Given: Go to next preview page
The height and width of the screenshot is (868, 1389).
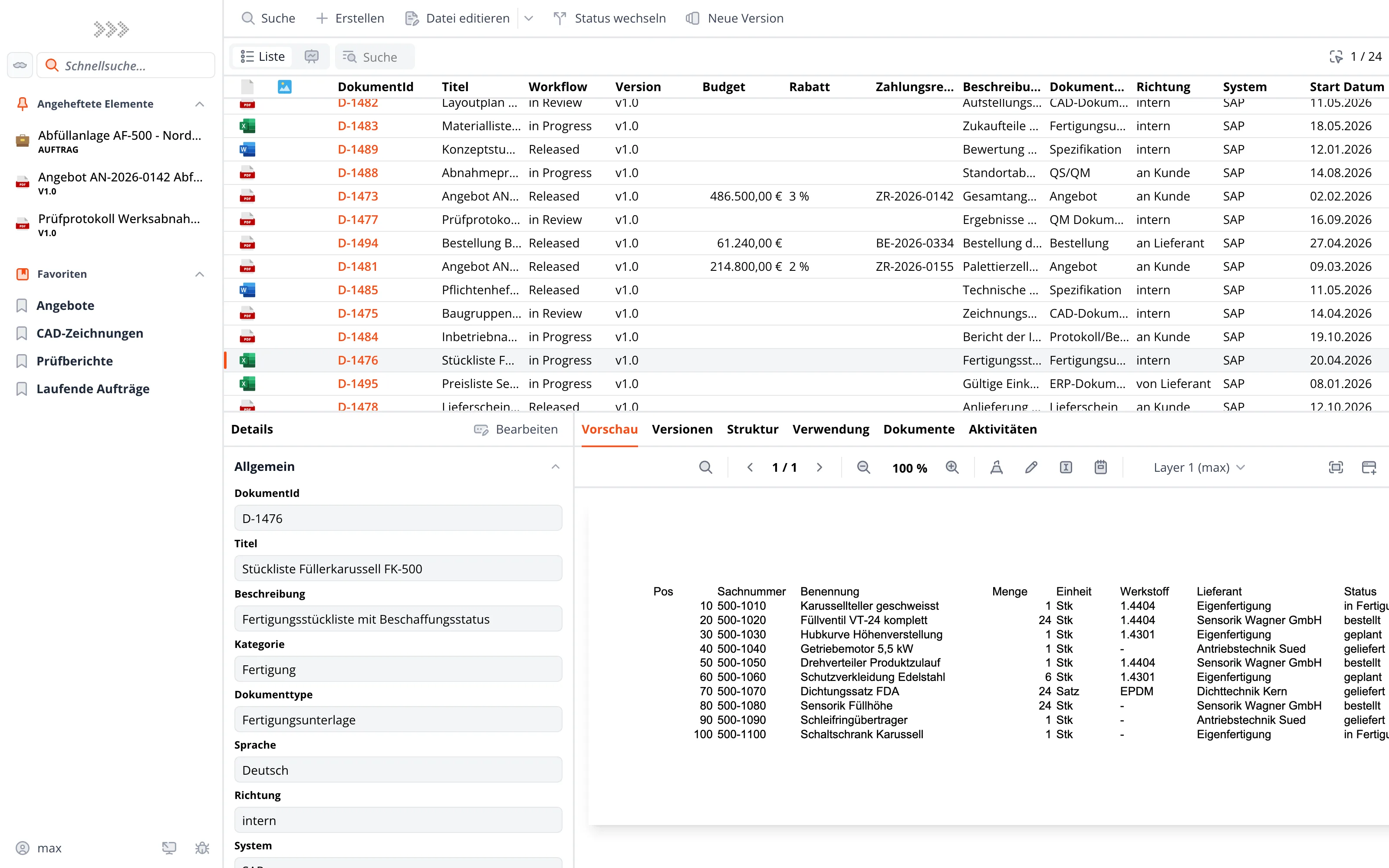Looking at the screenshot, I should pos(820,467).
